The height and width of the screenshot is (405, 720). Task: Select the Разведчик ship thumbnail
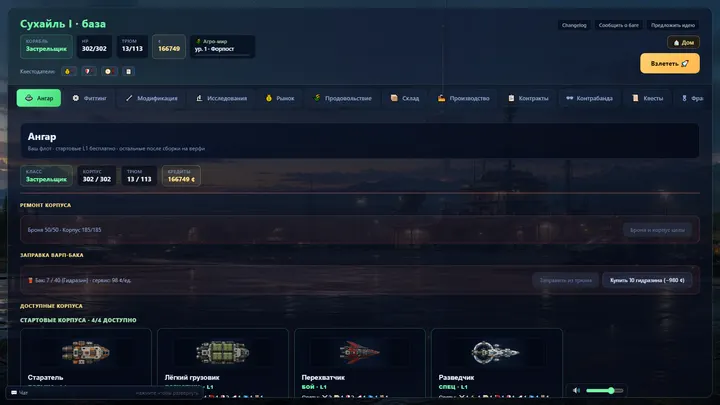495,352
